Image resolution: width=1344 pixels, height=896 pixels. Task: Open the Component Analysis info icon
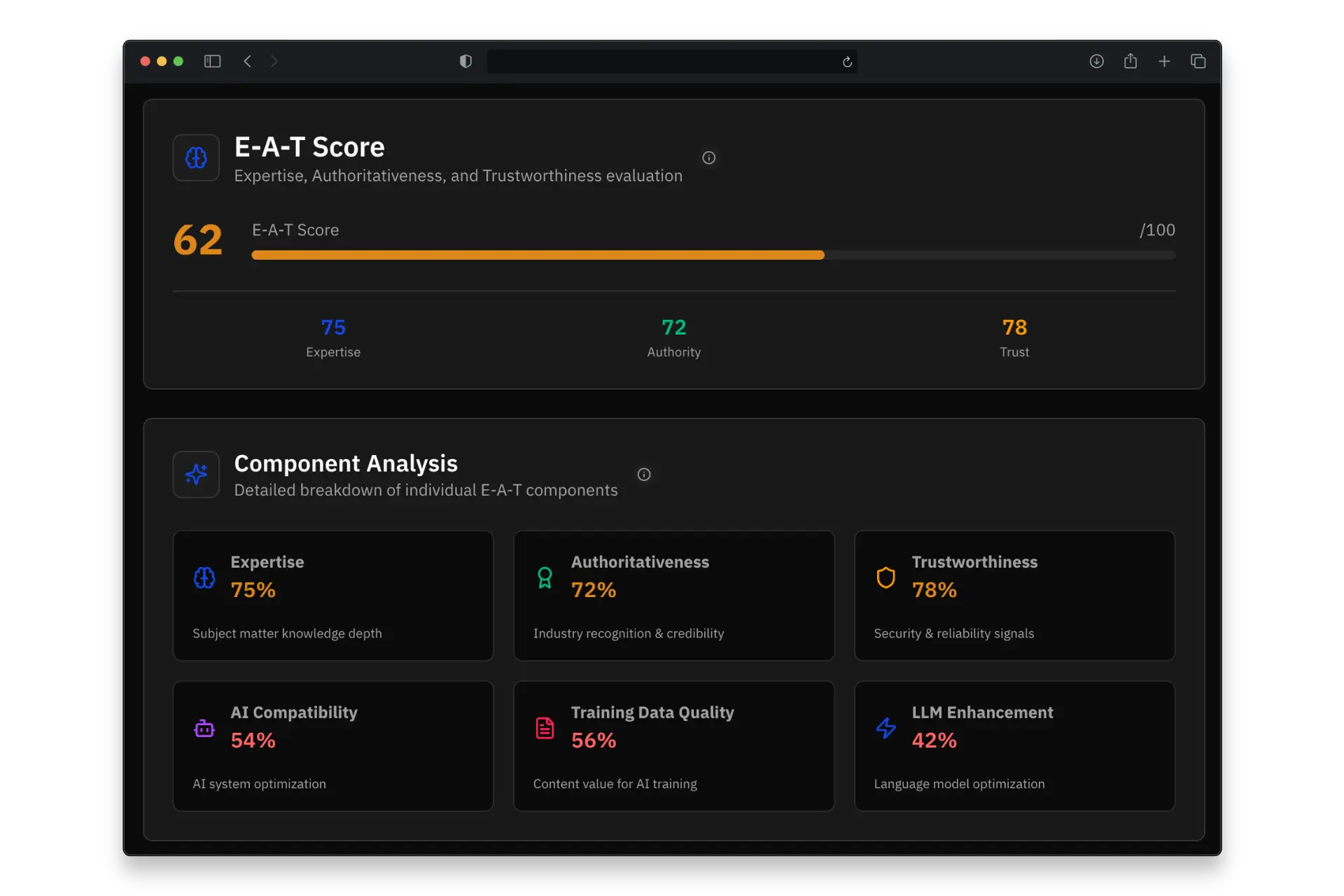coord(644,475)
